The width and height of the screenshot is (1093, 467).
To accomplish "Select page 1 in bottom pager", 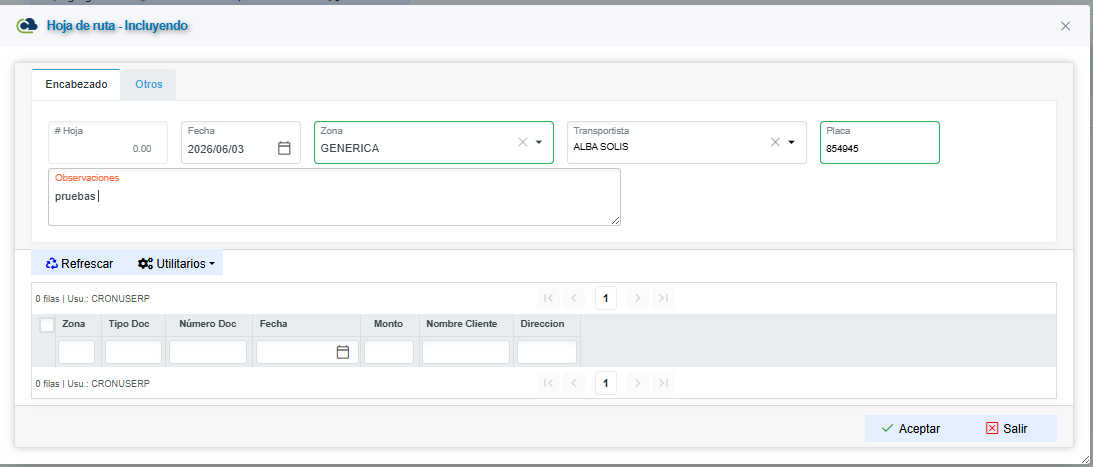I will pyautogui.click(x=606, y=383).
